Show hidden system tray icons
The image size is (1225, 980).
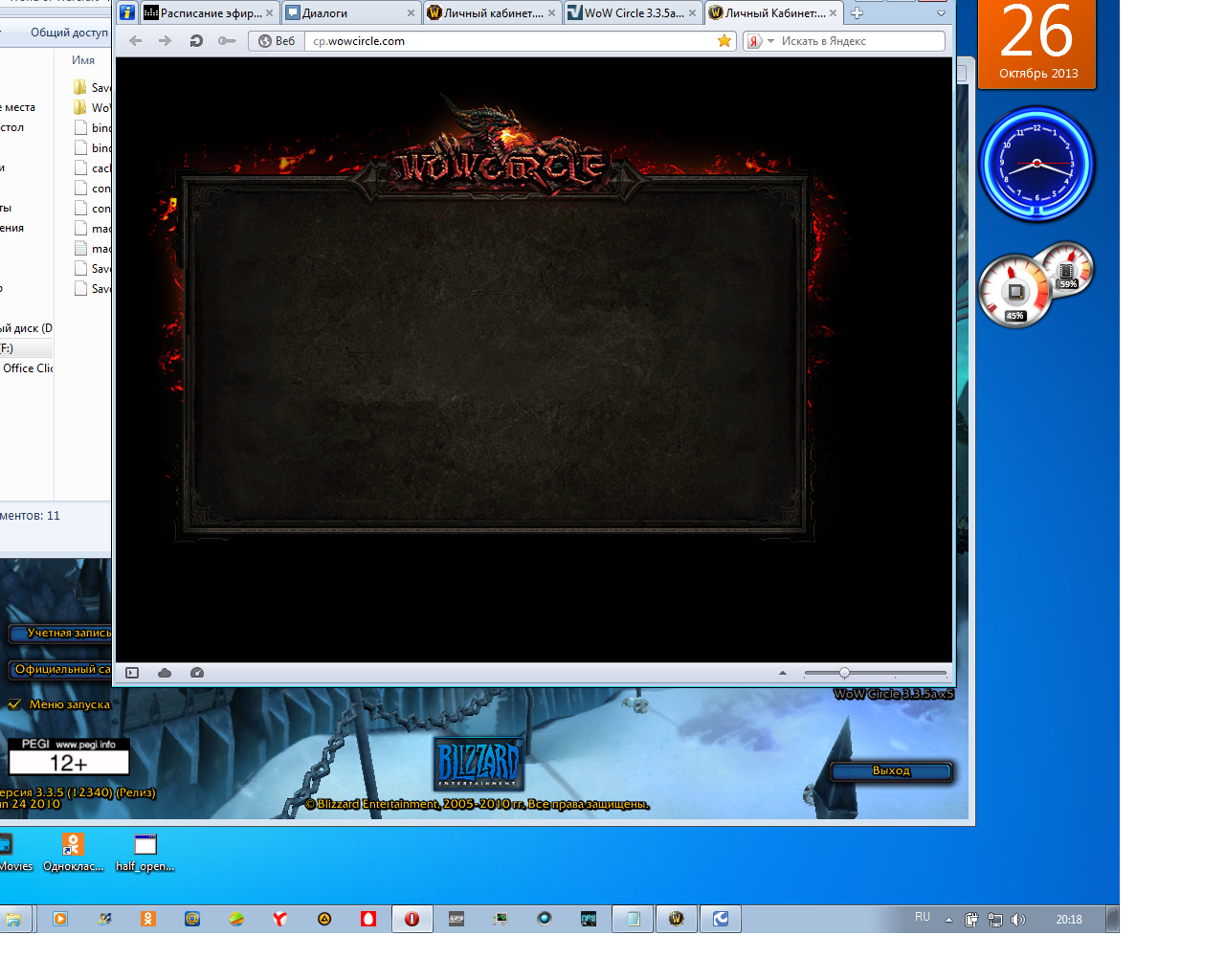[948, 920]
